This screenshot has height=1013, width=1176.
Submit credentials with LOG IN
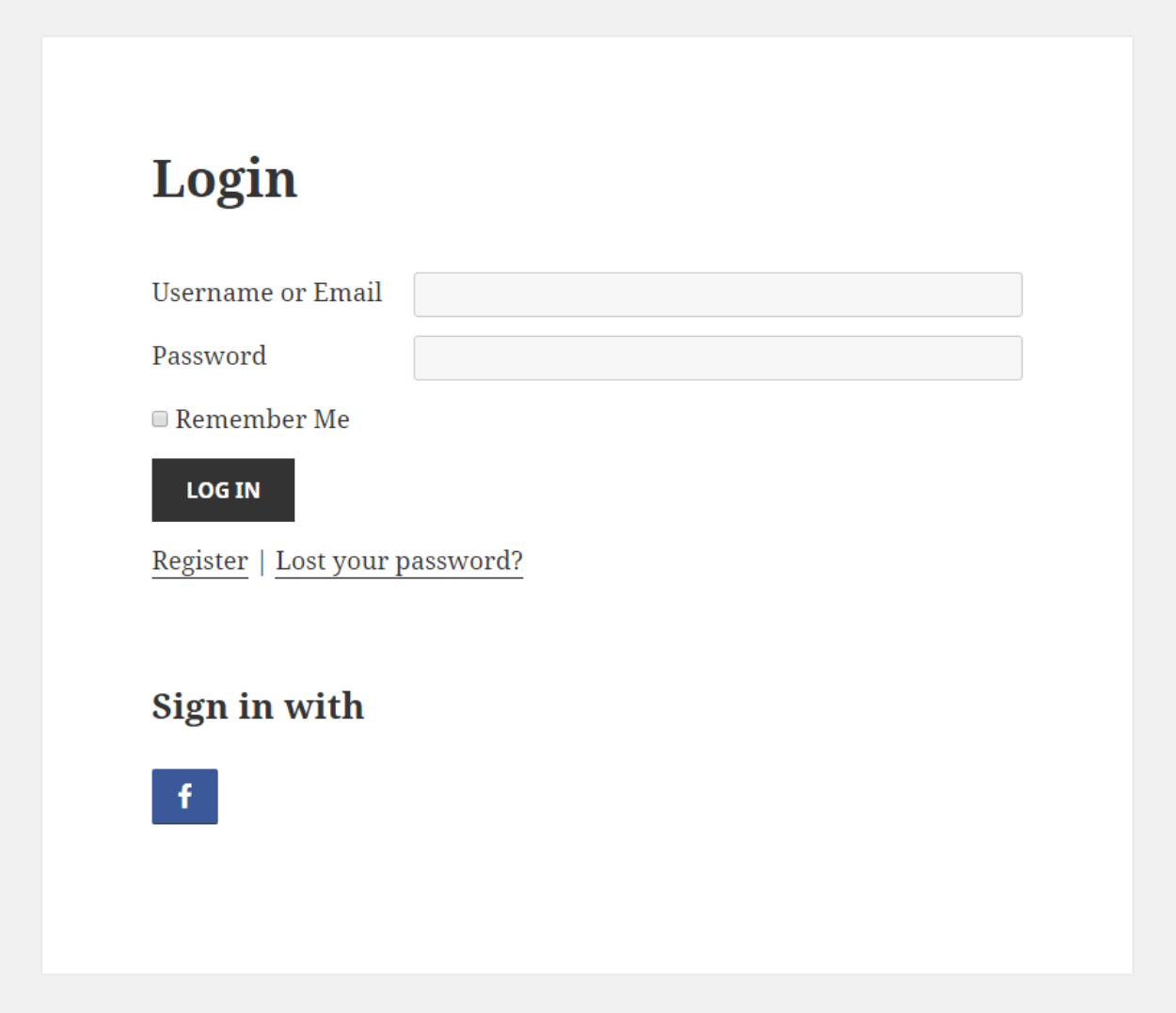click(222, 489)
